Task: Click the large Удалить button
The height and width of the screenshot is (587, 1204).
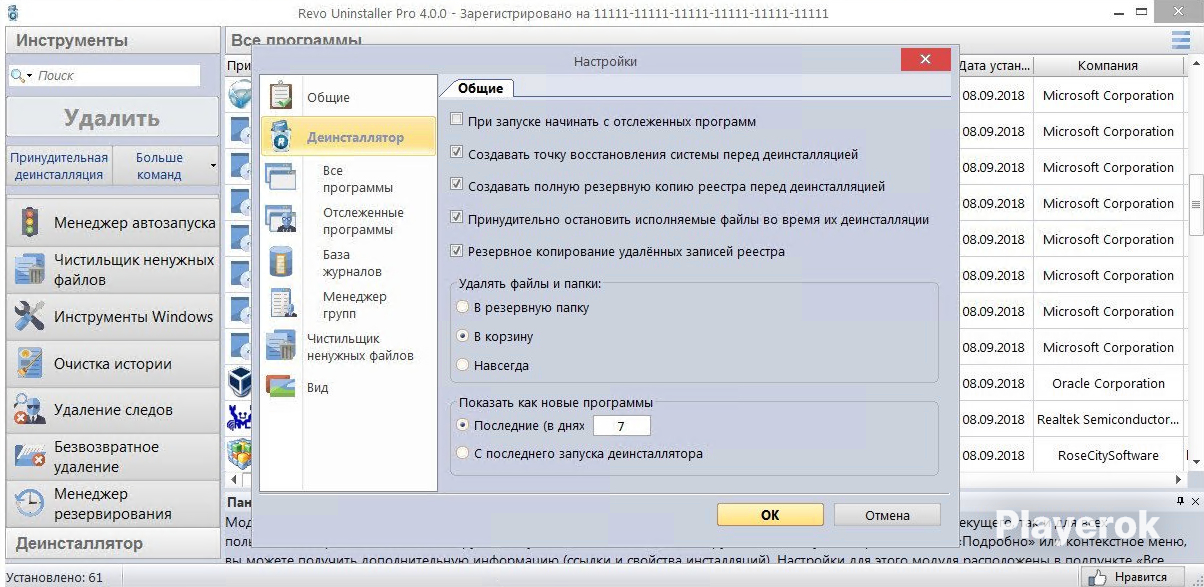Action: click(x=112, y=118)
